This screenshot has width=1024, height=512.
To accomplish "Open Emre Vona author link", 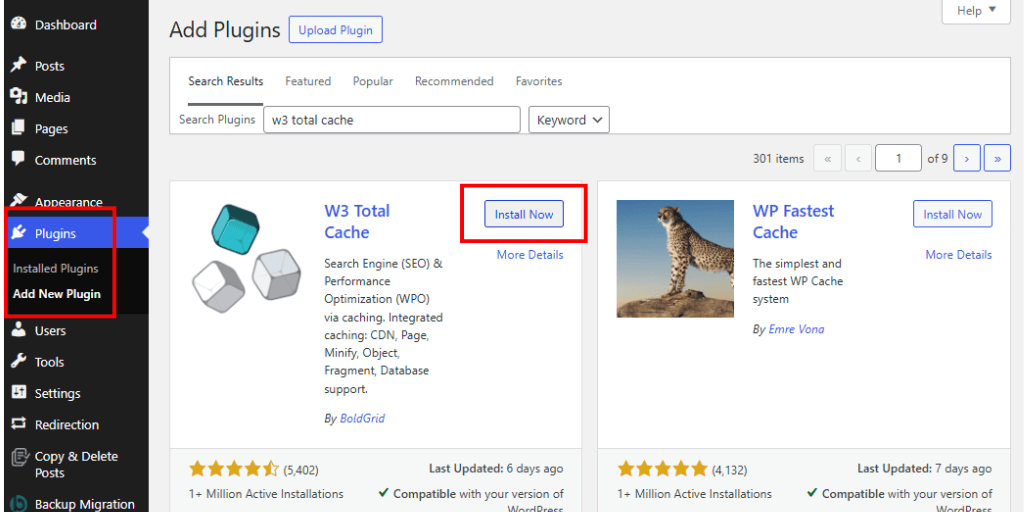I will (x=796, y=329).
